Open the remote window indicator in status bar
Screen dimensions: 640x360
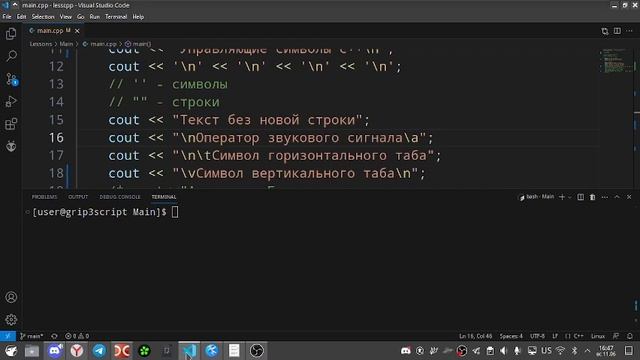coord(8,336)
